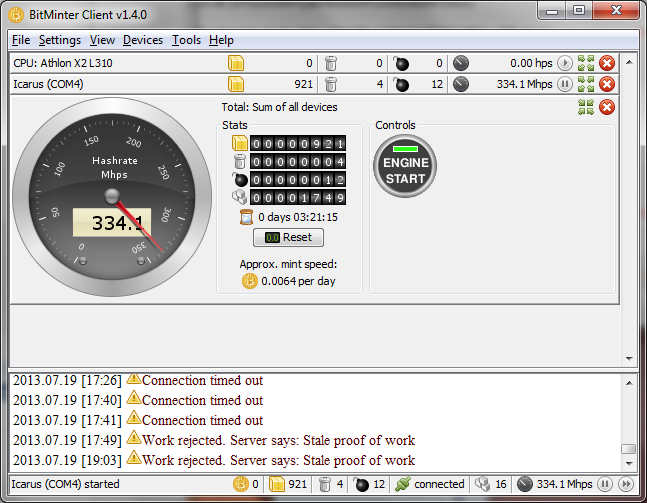Collapse the Total devices detail panel
The width and height of the screenshot is (647, 503).
click(x=586, y=107)
